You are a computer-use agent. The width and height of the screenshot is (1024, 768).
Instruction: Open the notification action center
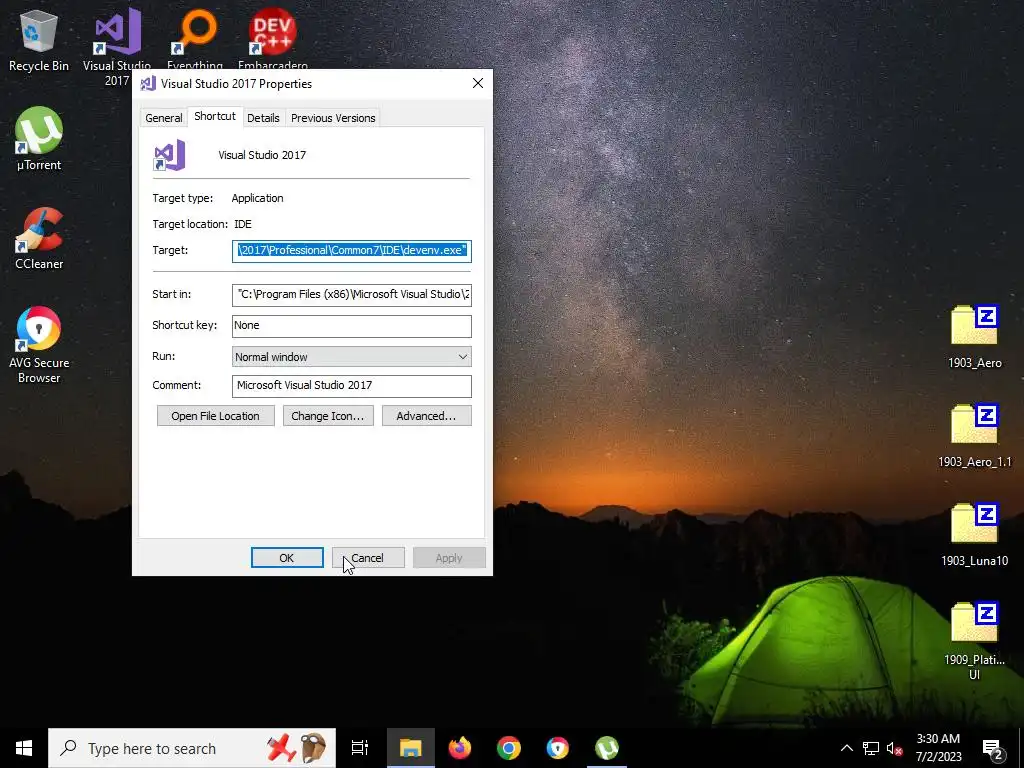993,748
